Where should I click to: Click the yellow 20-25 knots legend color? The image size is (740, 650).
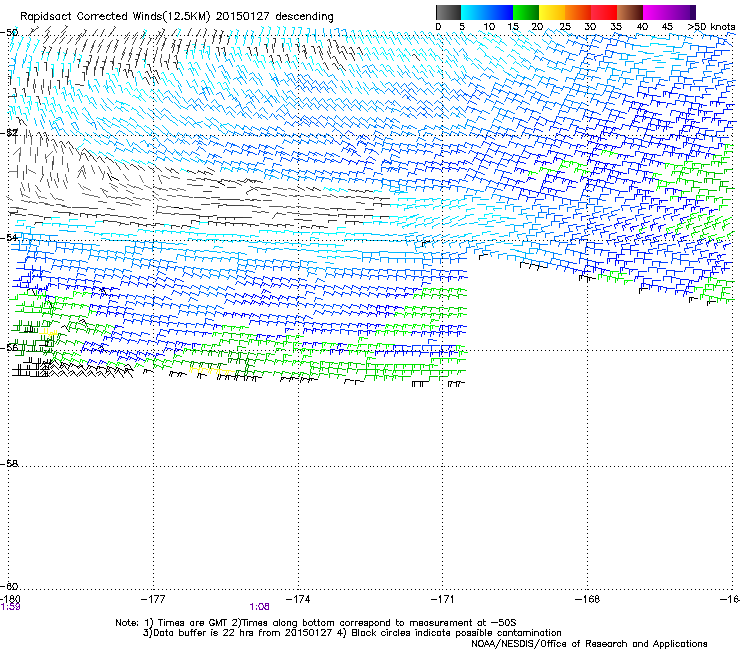coord(552,12)
